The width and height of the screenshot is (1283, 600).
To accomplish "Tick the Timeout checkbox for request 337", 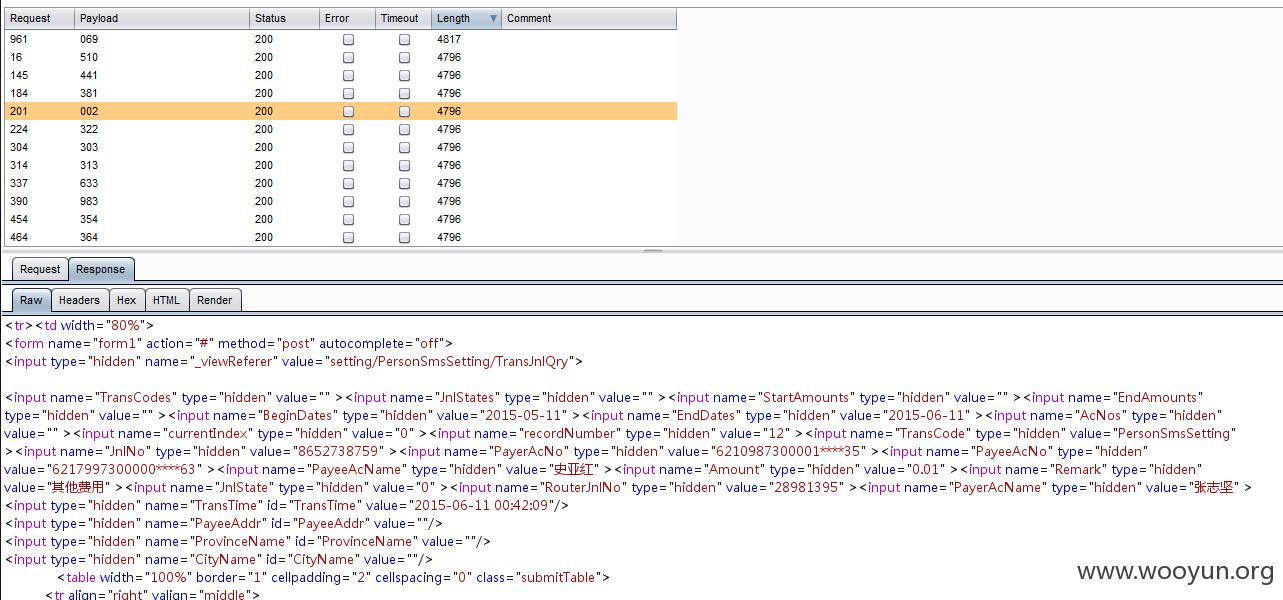I will pos(404,184).
